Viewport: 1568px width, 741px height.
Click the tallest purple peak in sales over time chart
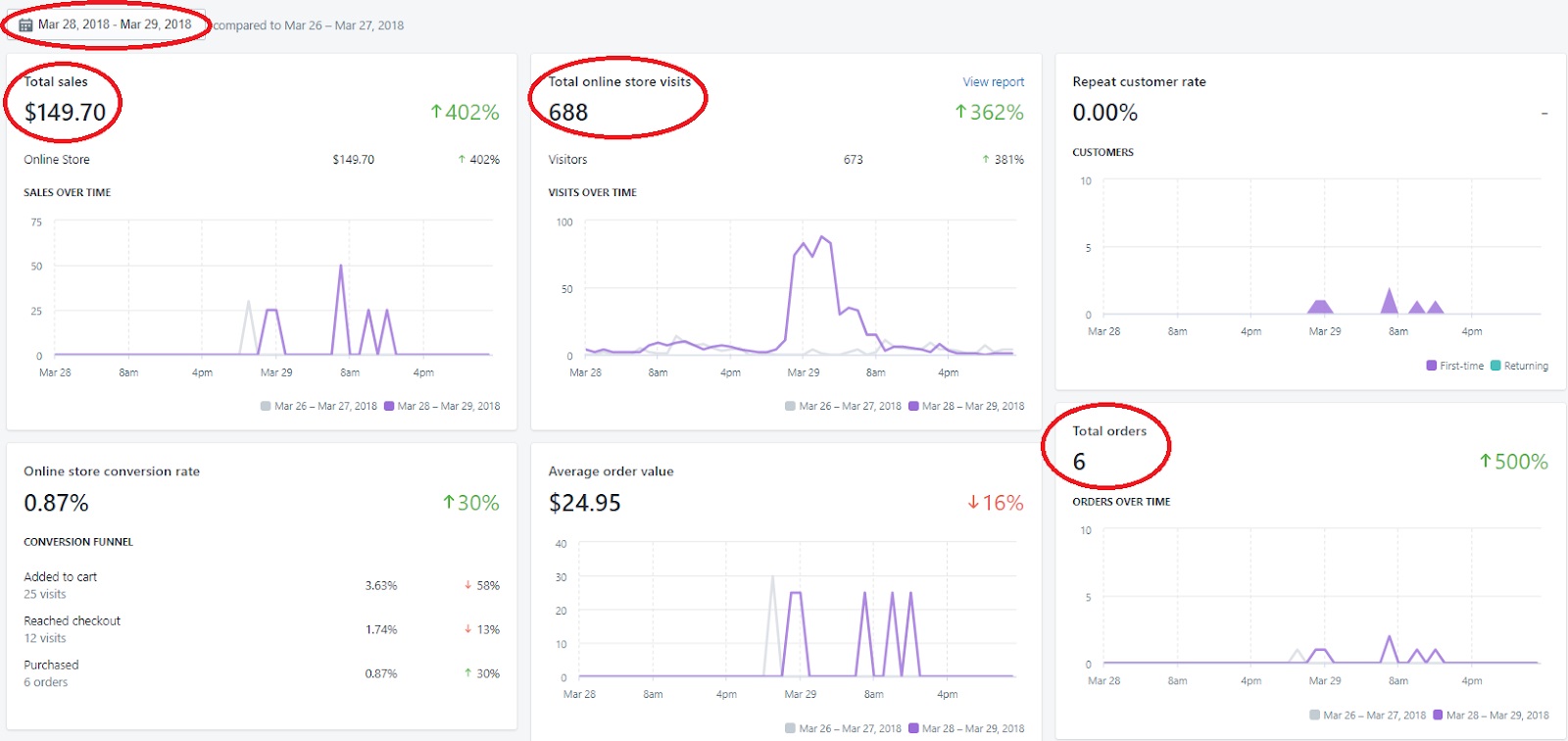coord(341,267)
